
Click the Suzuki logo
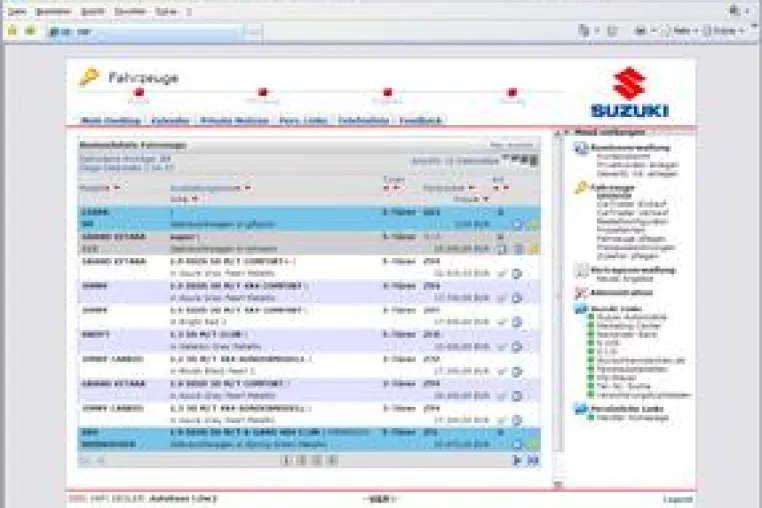(x=629, y=92)
